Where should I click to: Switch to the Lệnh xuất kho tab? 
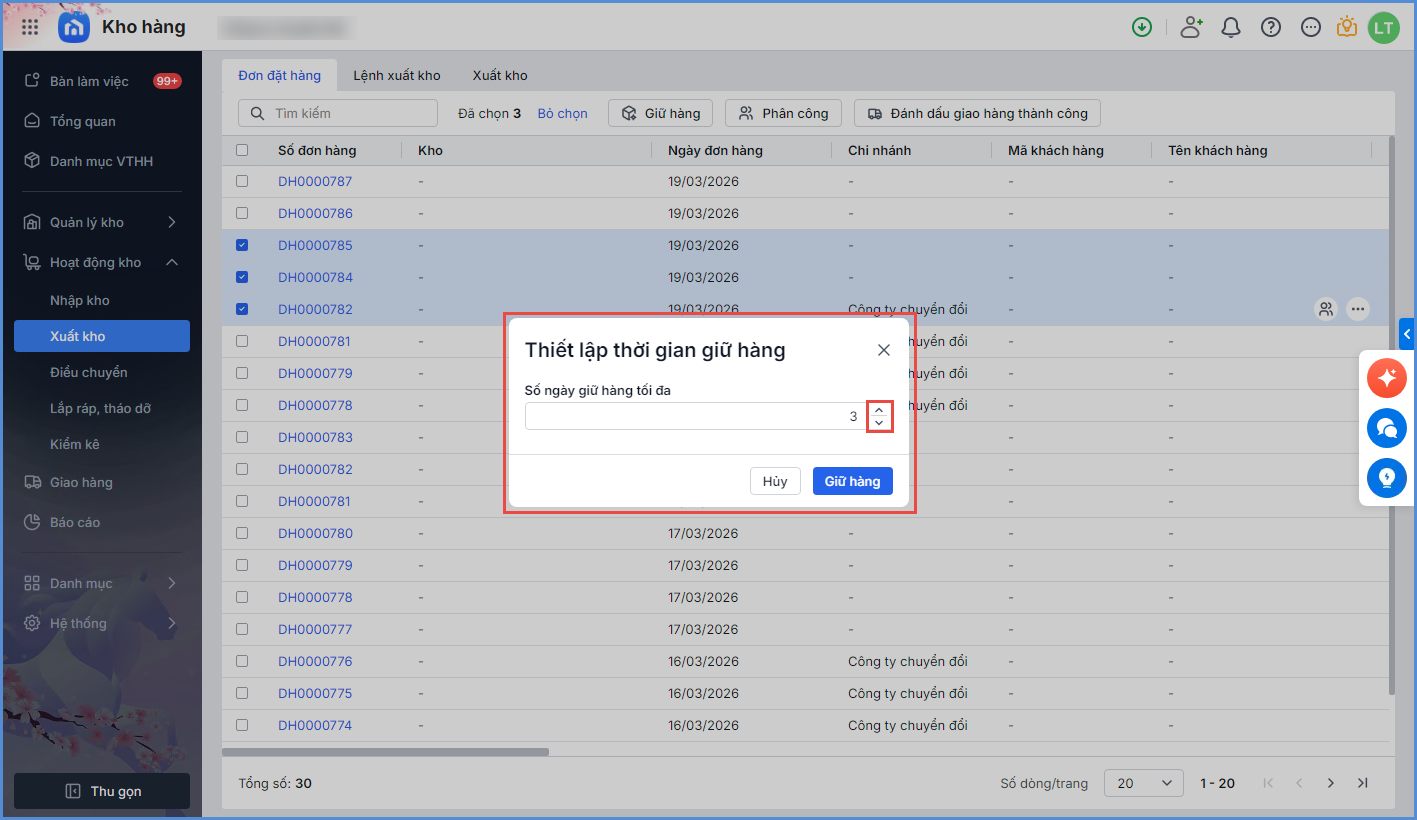tap(396, 75)
